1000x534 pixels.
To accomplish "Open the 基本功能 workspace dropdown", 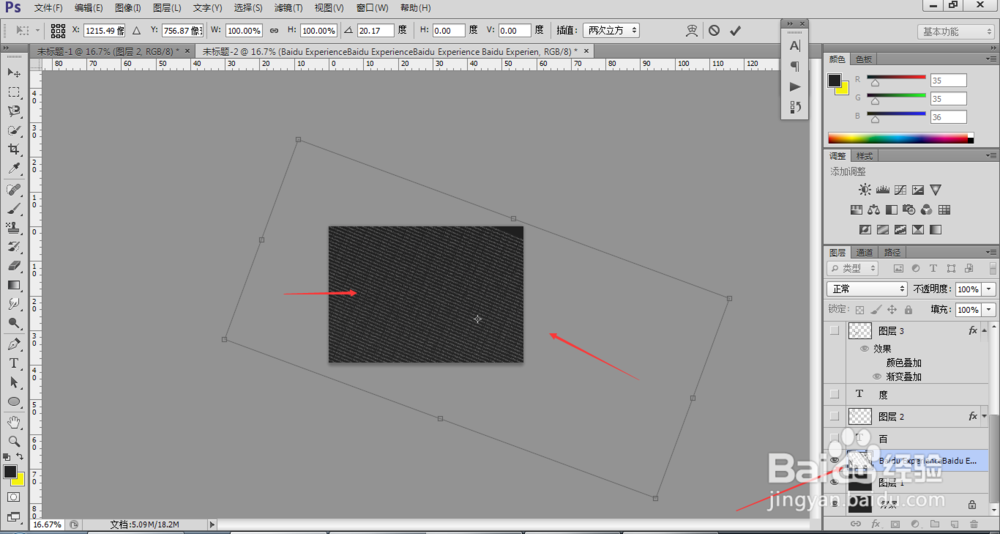I will pyautogui.click(x=955, y=31).
